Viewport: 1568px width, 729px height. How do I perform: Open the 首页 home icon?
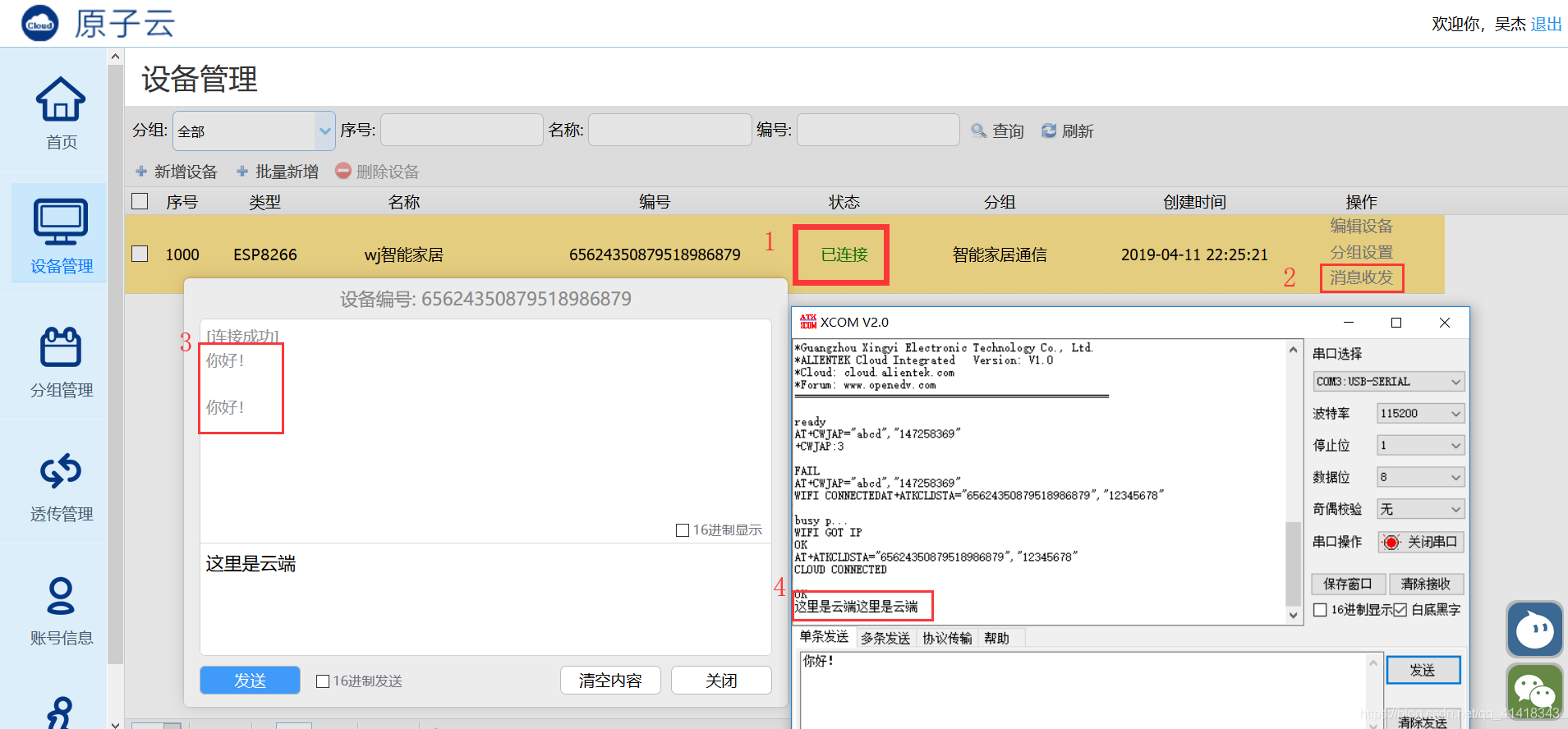point(61,99)
